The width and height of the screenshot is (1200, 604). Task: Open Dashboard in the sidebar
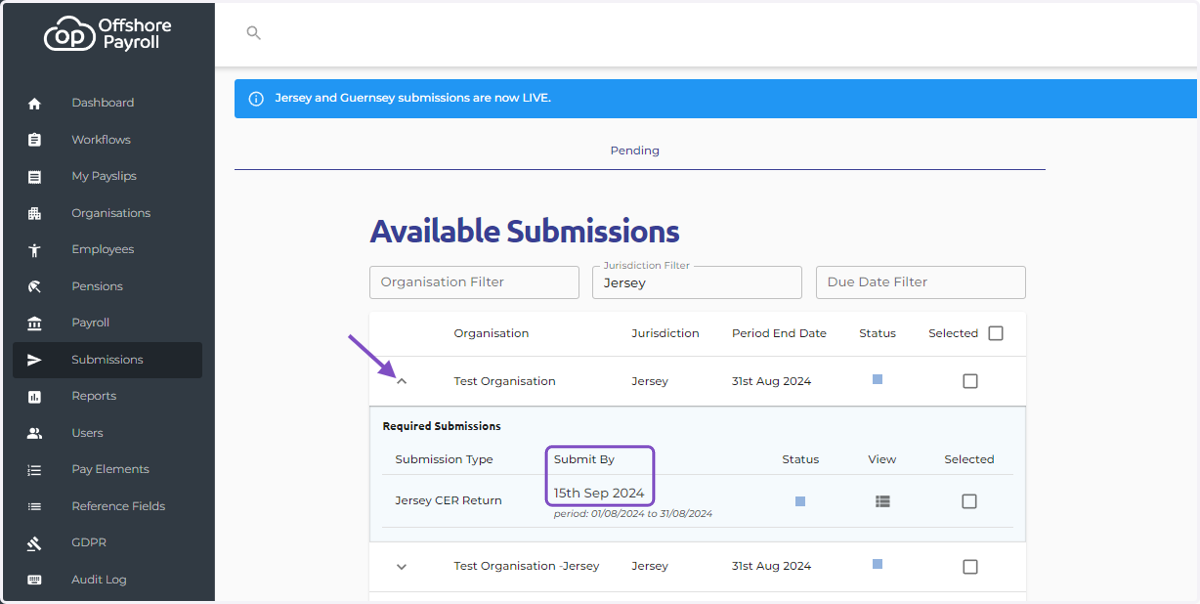(x=107, y=103)
